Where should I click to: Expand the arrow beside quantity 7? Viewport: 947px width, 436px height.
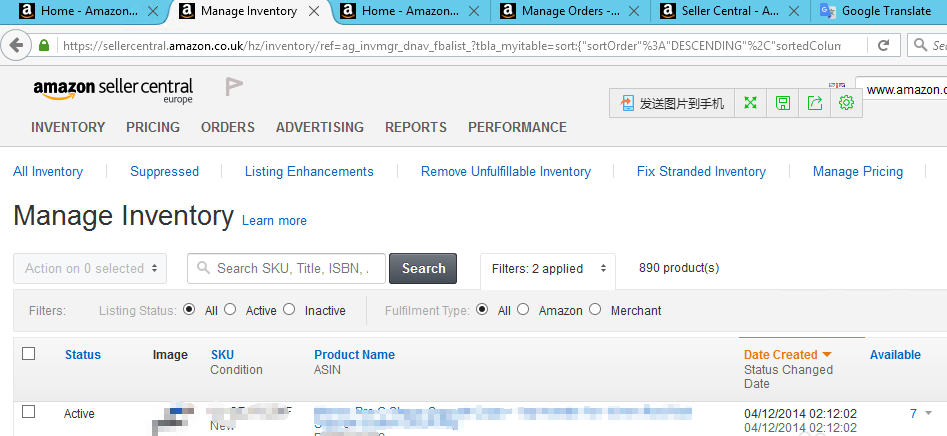[x=928, y=414]
